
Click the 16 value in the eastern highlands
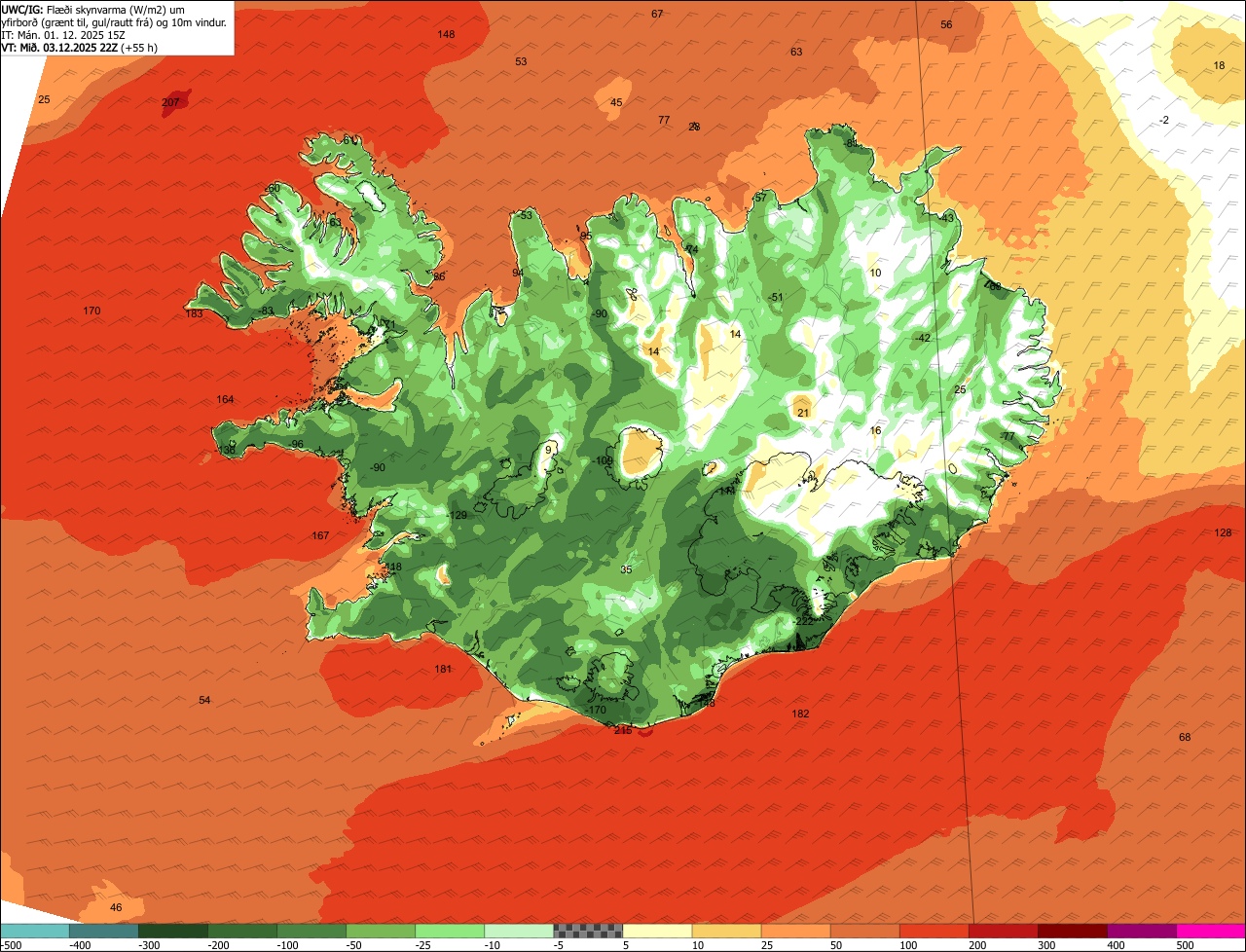coord(875,430)
